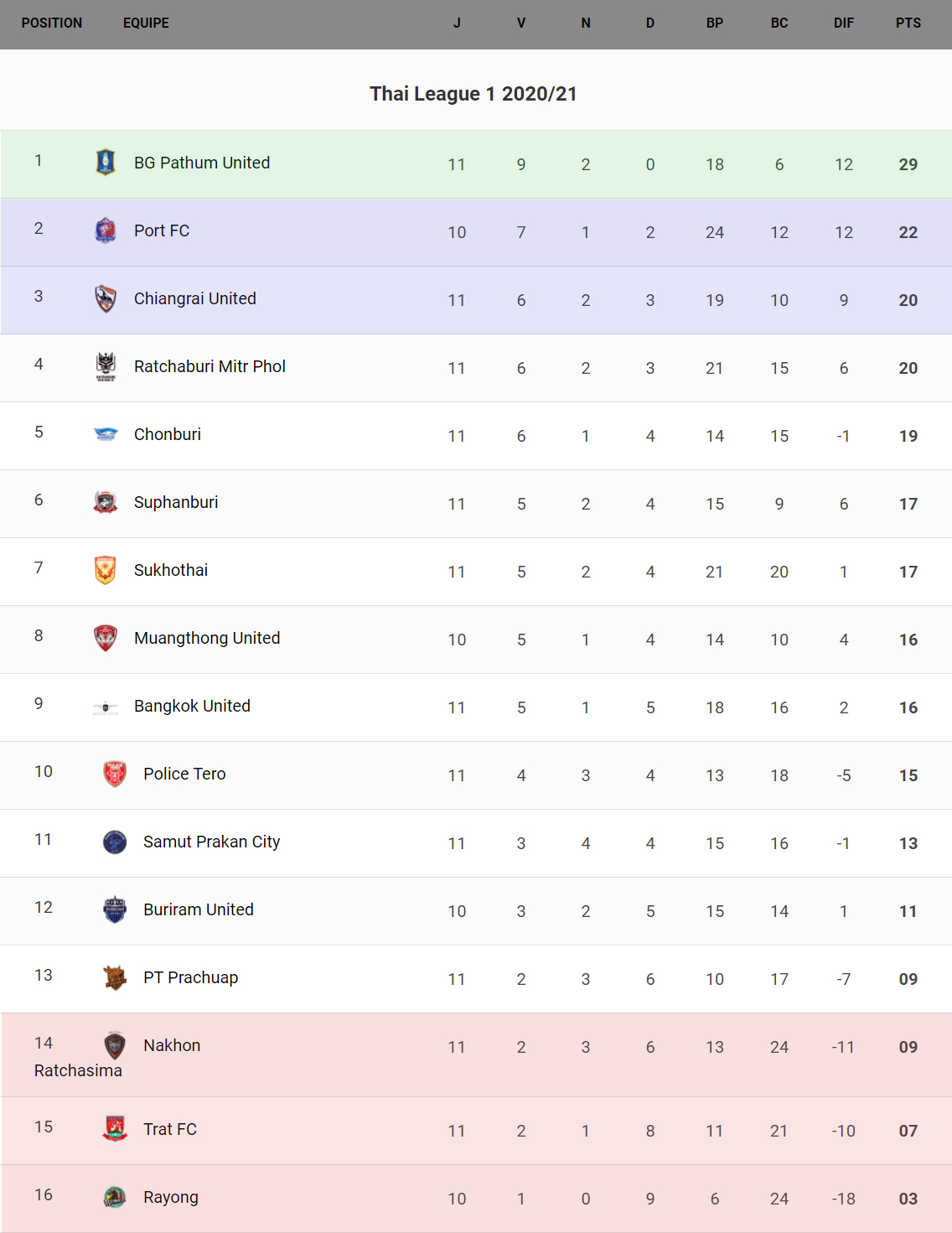Click the POSITION column header
This screenshot has height=1233, width=952.
click(52, 23)
